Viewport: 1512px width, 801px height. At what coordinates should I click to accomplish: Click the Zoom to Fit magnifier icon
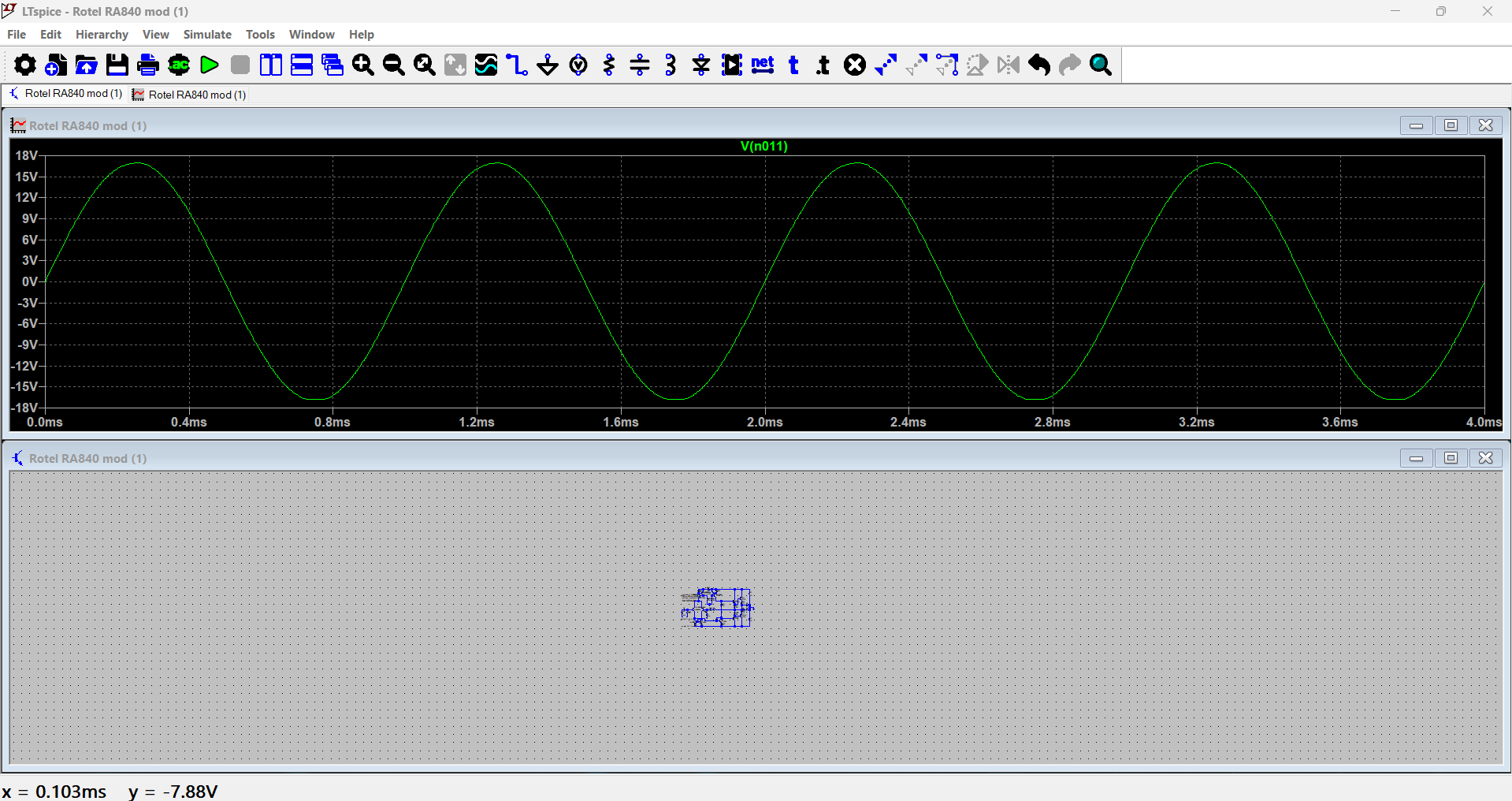click(425, 65)
